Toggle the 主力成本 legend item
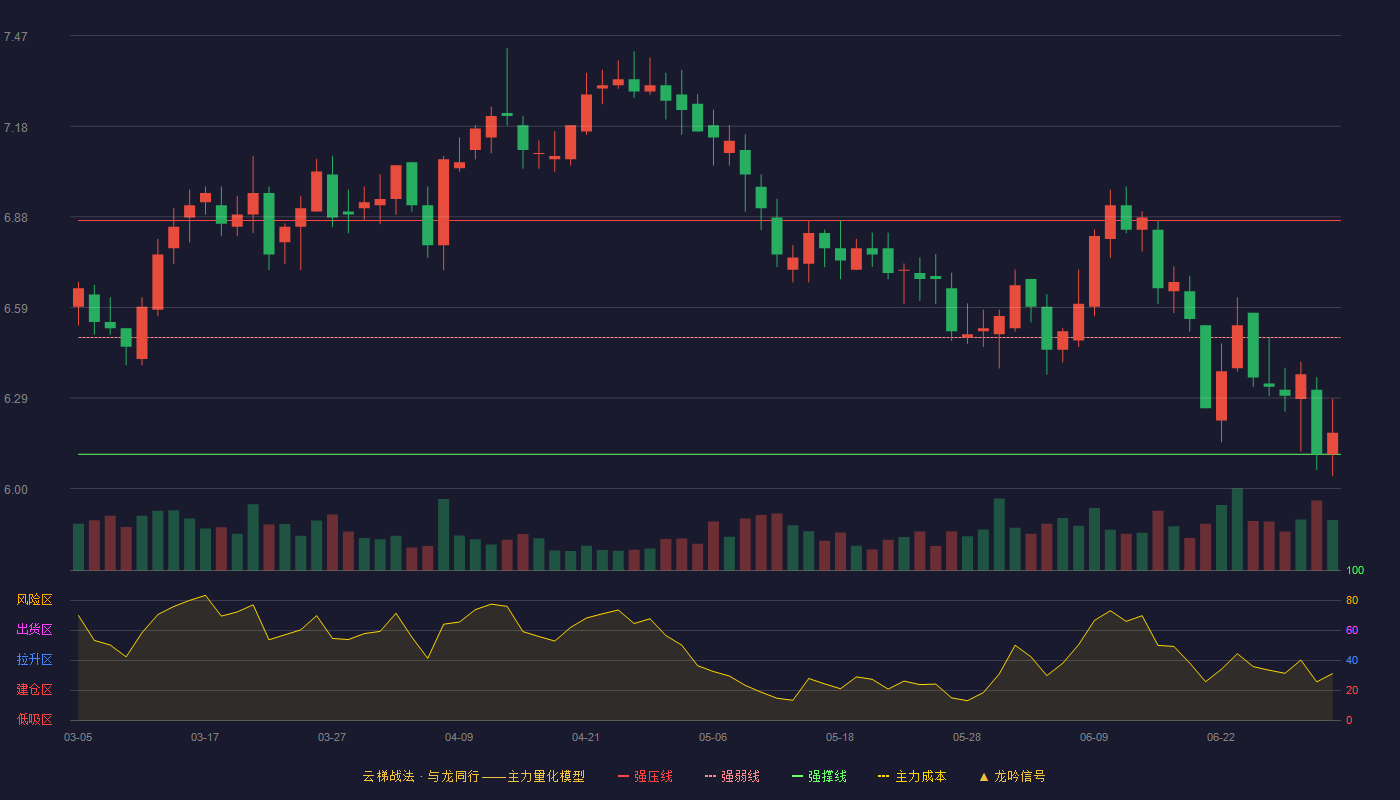This screenshot has width=1400, height=800. pos(912,776)
